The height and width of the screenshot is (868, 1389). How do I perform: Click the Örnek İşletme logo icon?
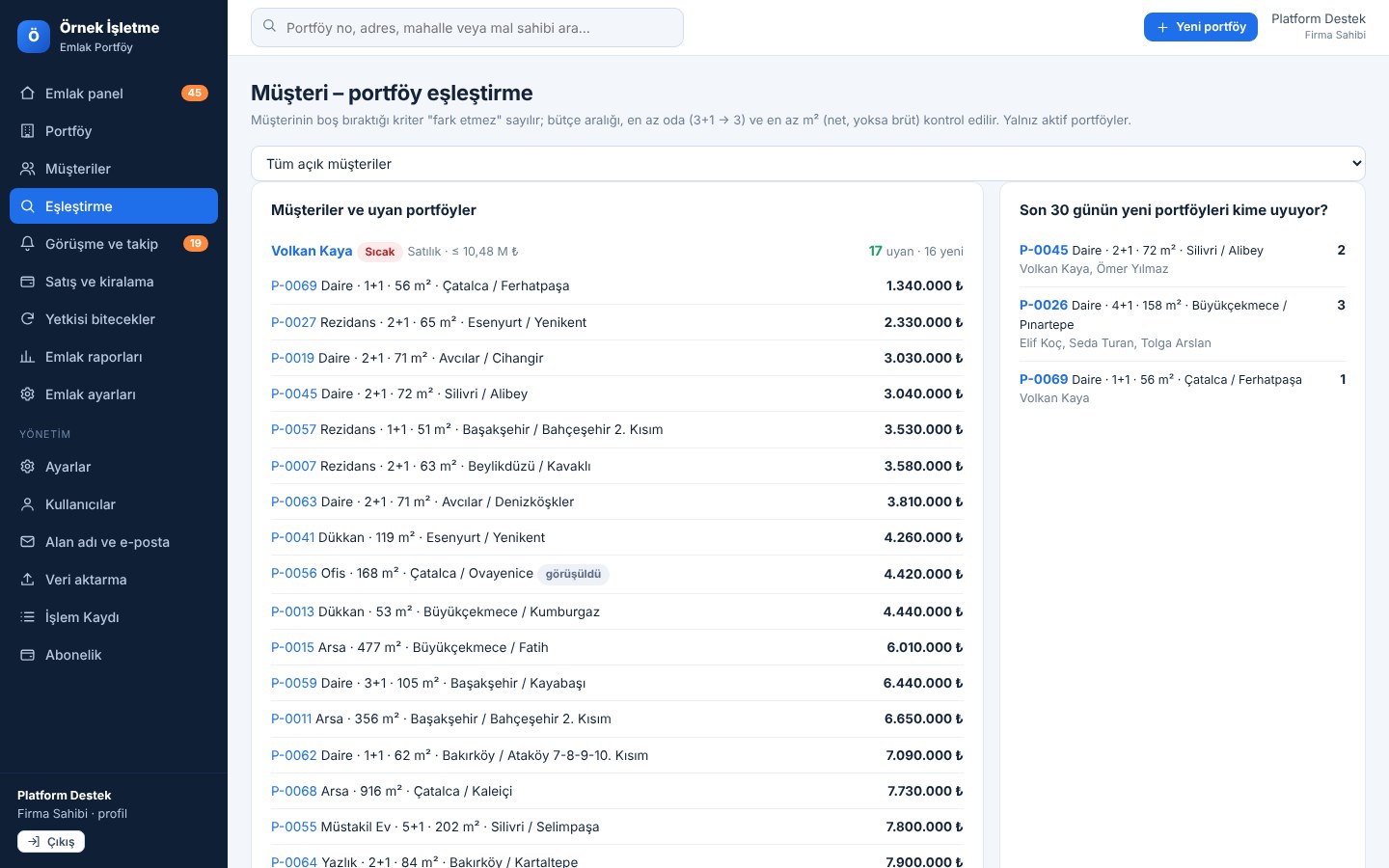point(34,36)
